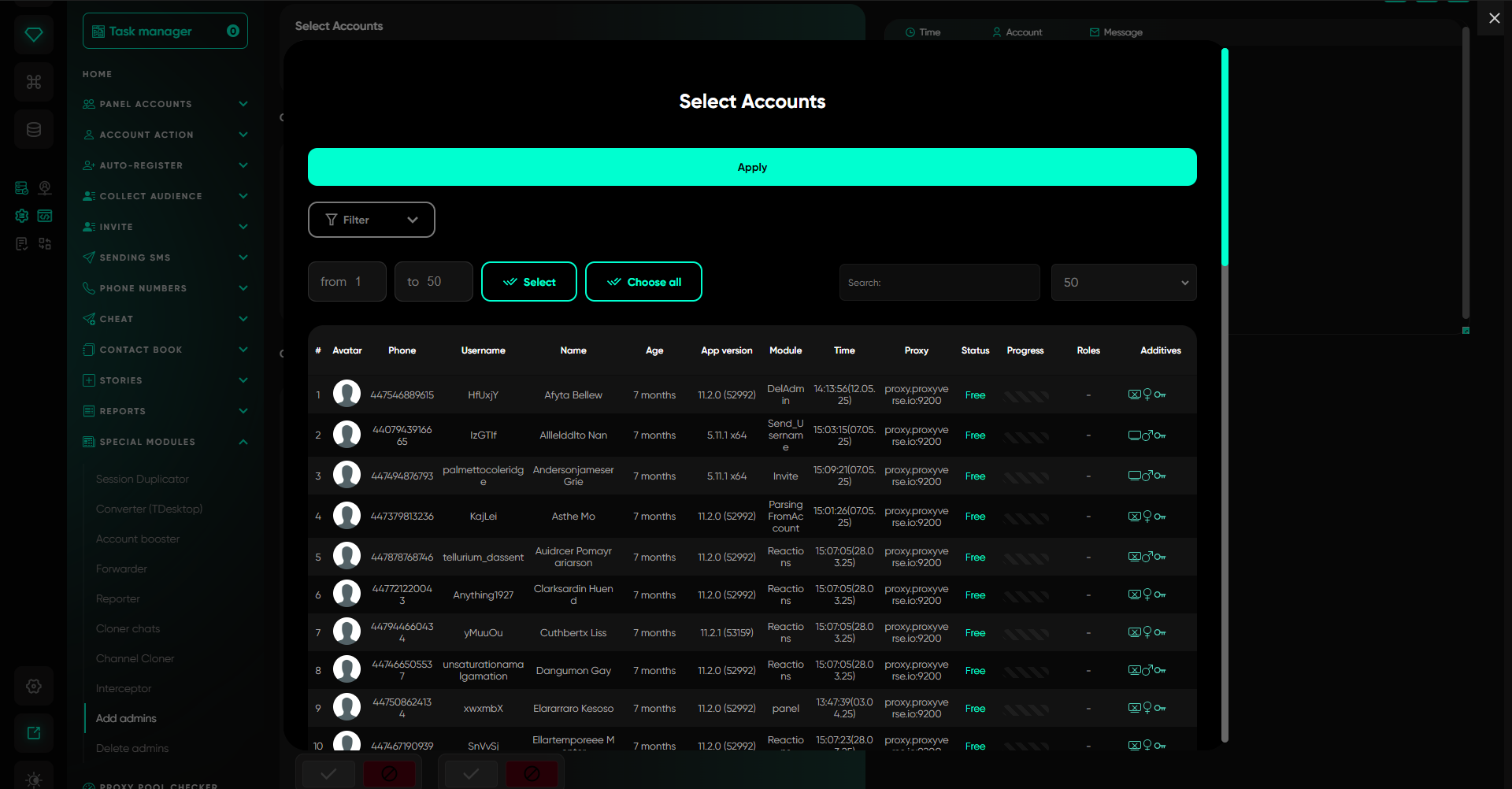The width and height of the screenshot is (1512, 789).
Task: Open Add admins module in sidebar
Action: pyautogui.click(x=126, y=718)
